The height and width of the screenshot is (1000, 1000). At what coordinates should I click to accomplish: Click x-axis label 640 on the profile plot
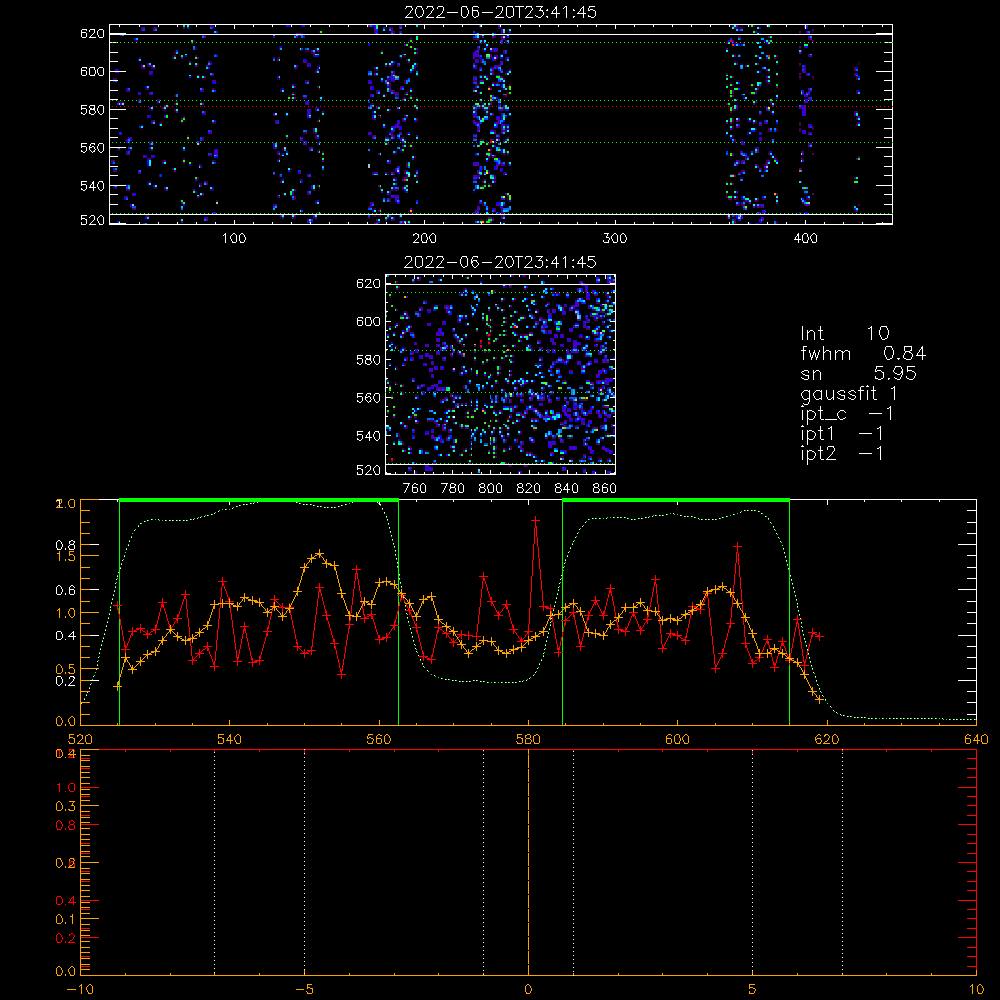coord(976,740)
